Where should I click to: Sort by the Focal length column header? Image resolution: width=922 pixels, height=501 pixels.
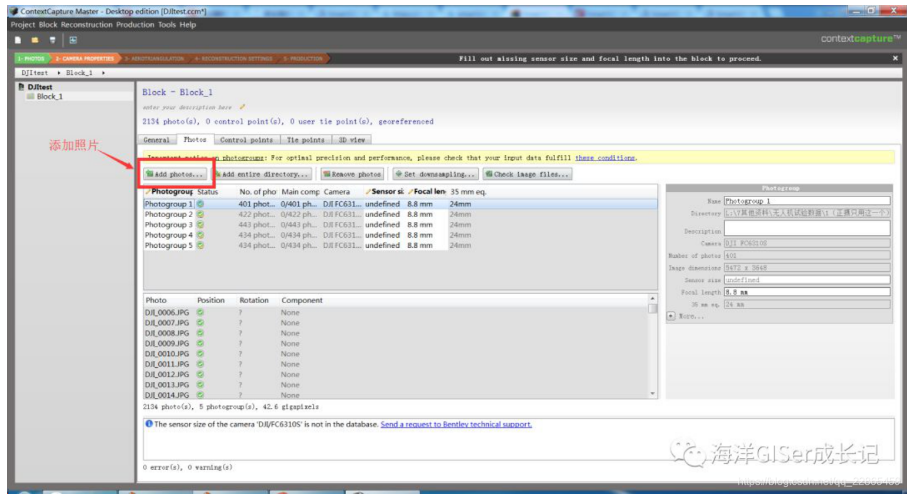(x=427, y=192)
